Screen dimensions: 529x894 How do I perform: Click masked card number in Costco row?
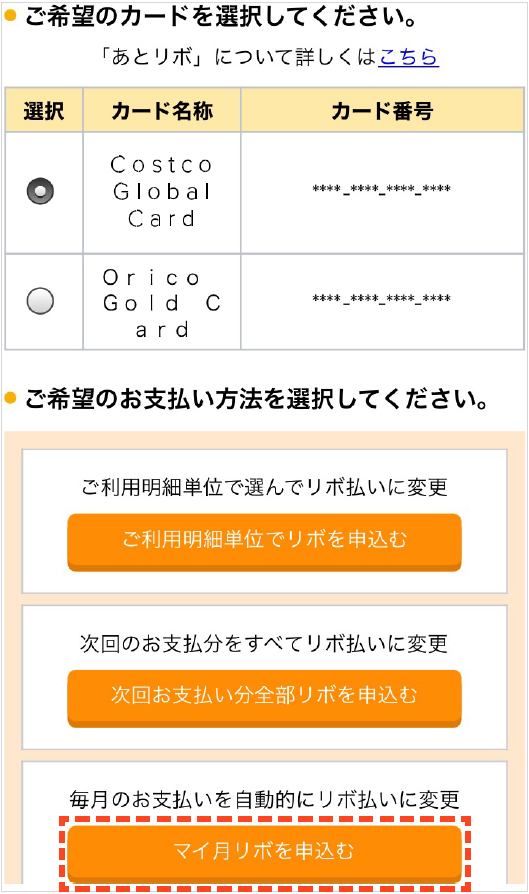[381, 189]
